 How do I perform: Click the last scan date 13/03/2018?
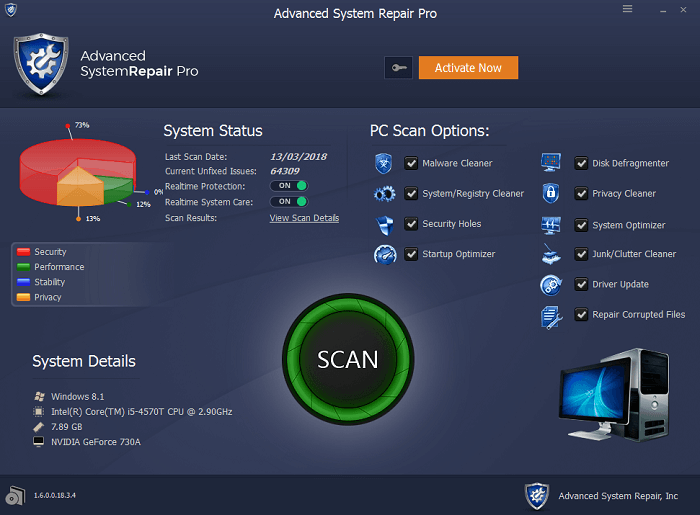point(298,157)
